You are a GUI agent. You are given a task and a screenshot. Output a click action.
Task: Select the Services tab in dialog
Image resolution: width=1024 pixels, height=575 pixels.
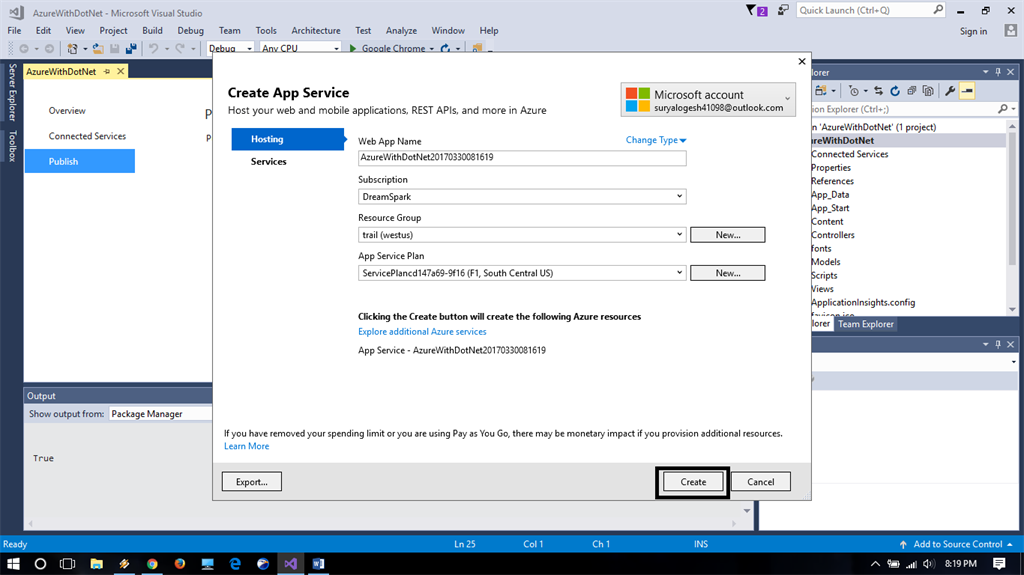click(x=268, y=161)
